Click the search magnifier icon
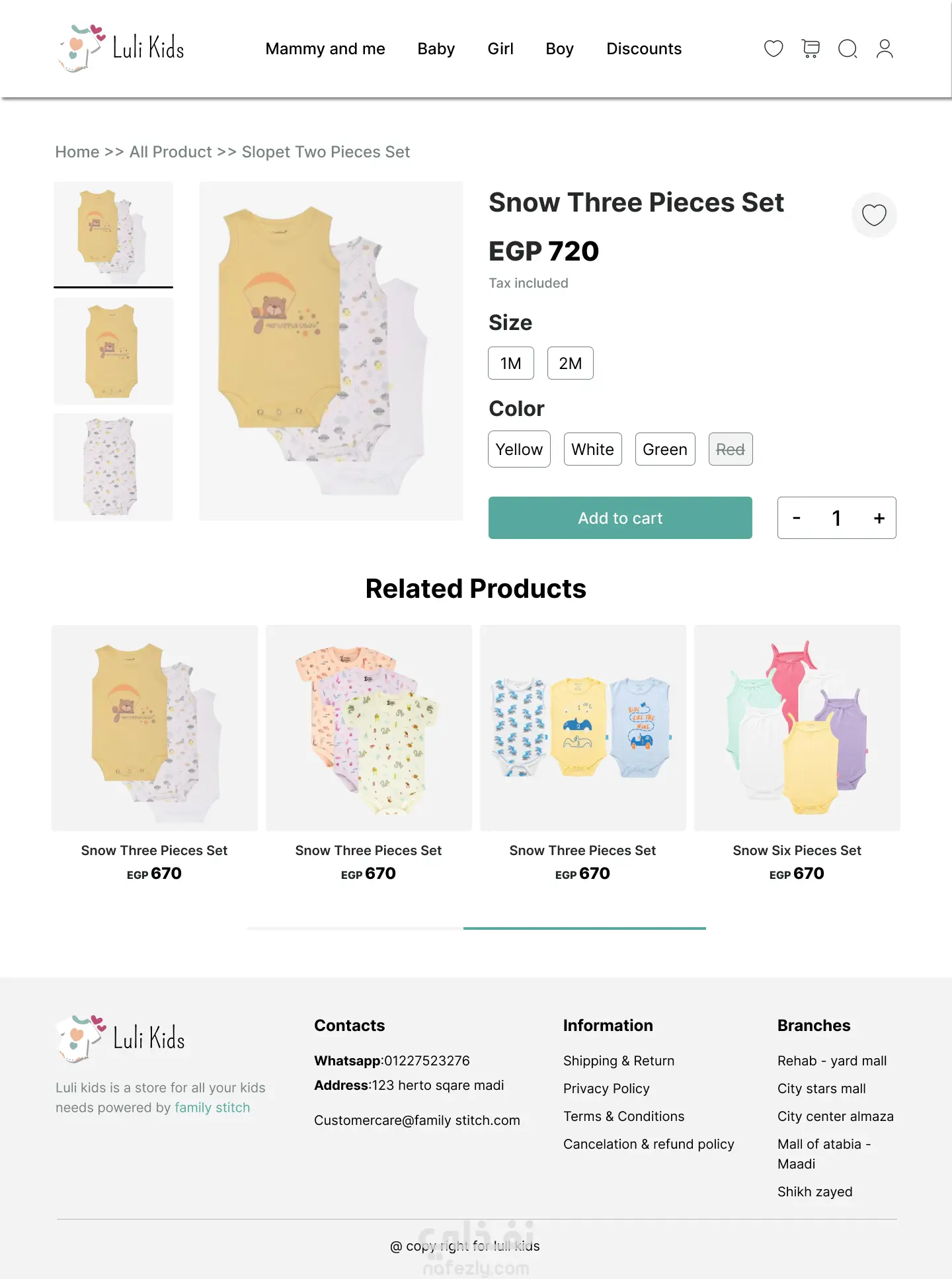Viewport: 952px width, 1279px height. [848, 49]
